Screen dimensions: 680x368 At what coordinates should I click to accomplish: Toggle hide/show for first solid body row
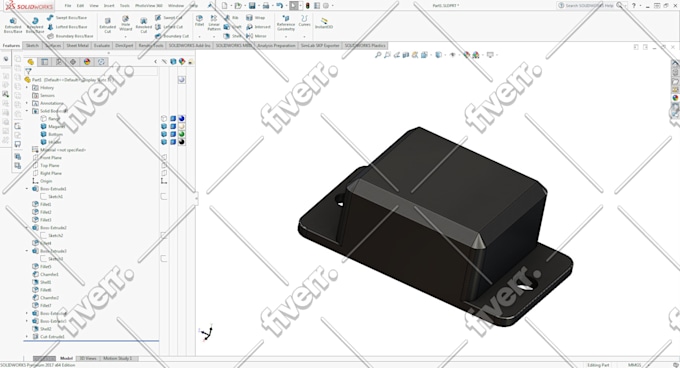click(164, 119)
